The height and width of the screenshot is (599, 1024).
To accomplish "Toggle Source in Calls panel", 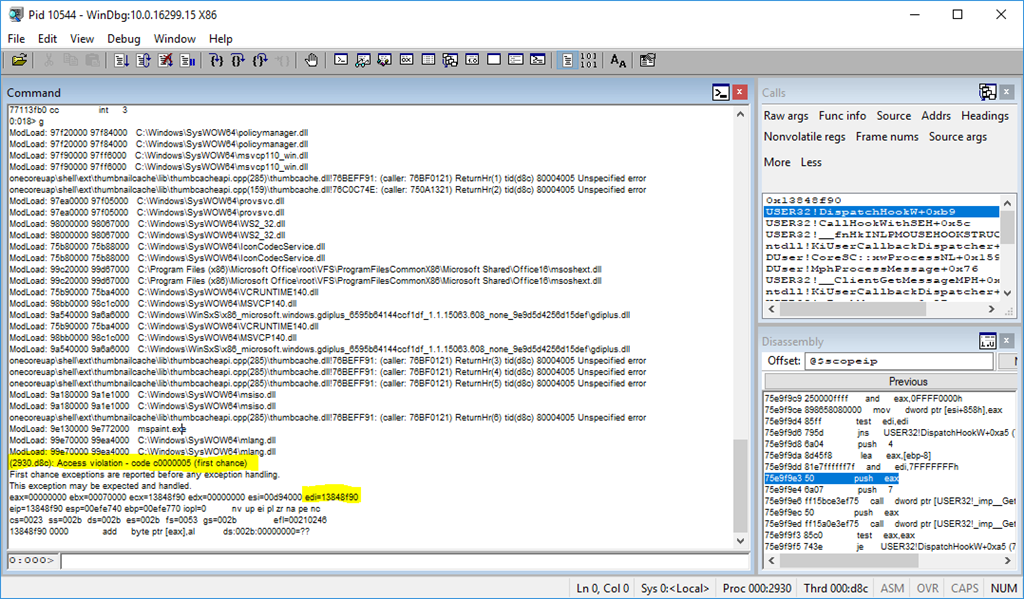I will pyautogui.click(x=893, y=116).
